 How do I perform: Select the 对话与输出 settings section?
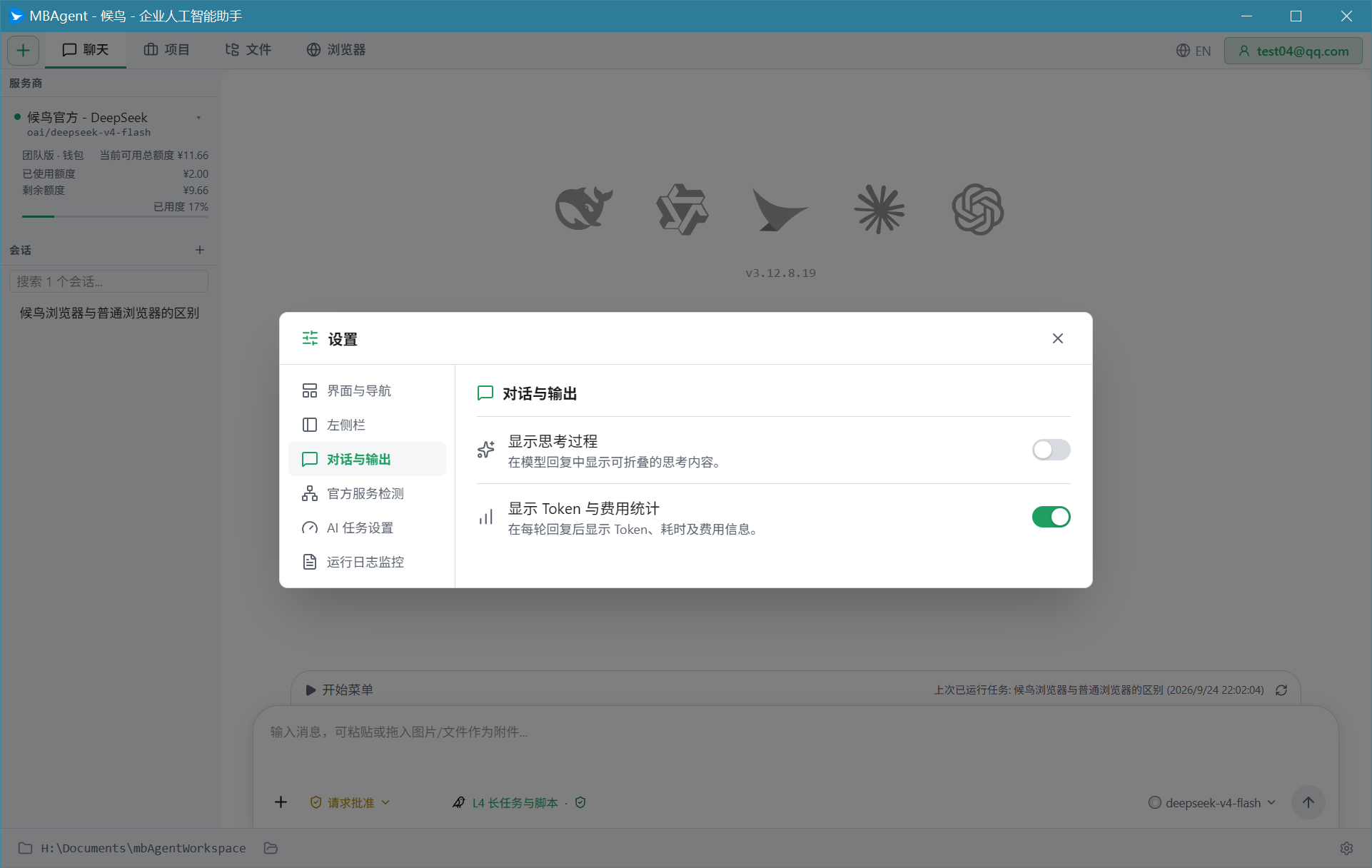367,459
